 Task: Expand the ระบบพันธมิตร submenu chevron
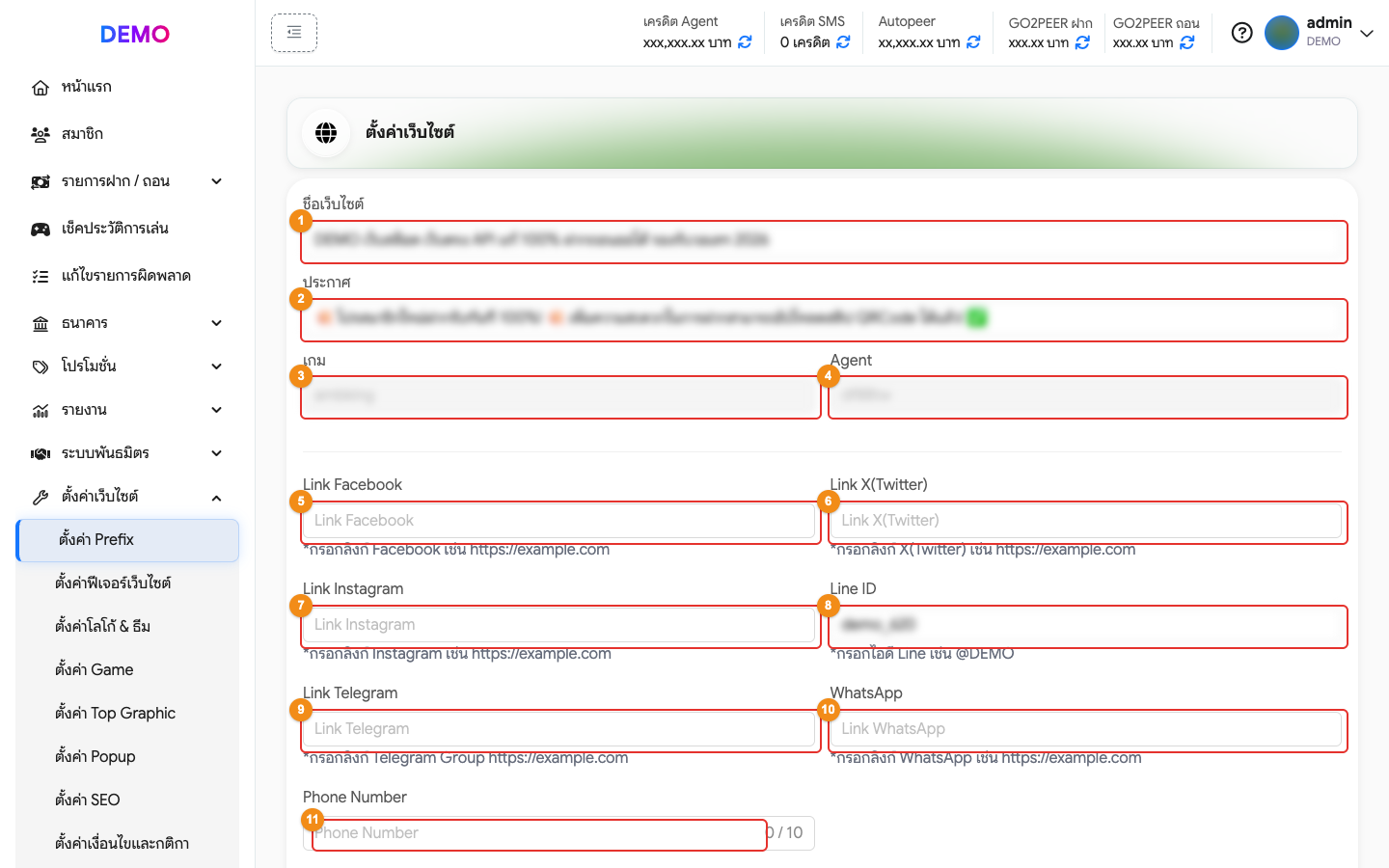(217, 453)
